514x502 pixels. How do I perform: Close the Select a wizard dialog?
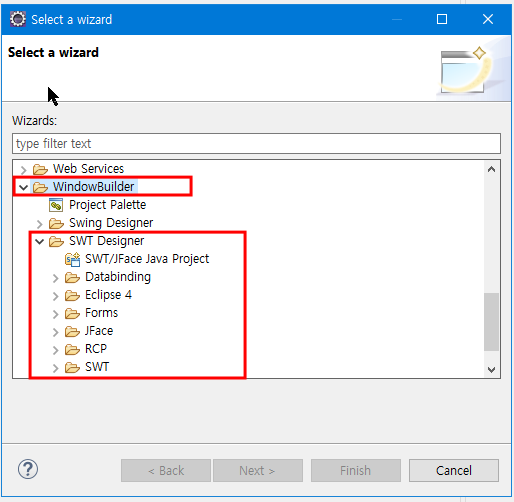488,19
